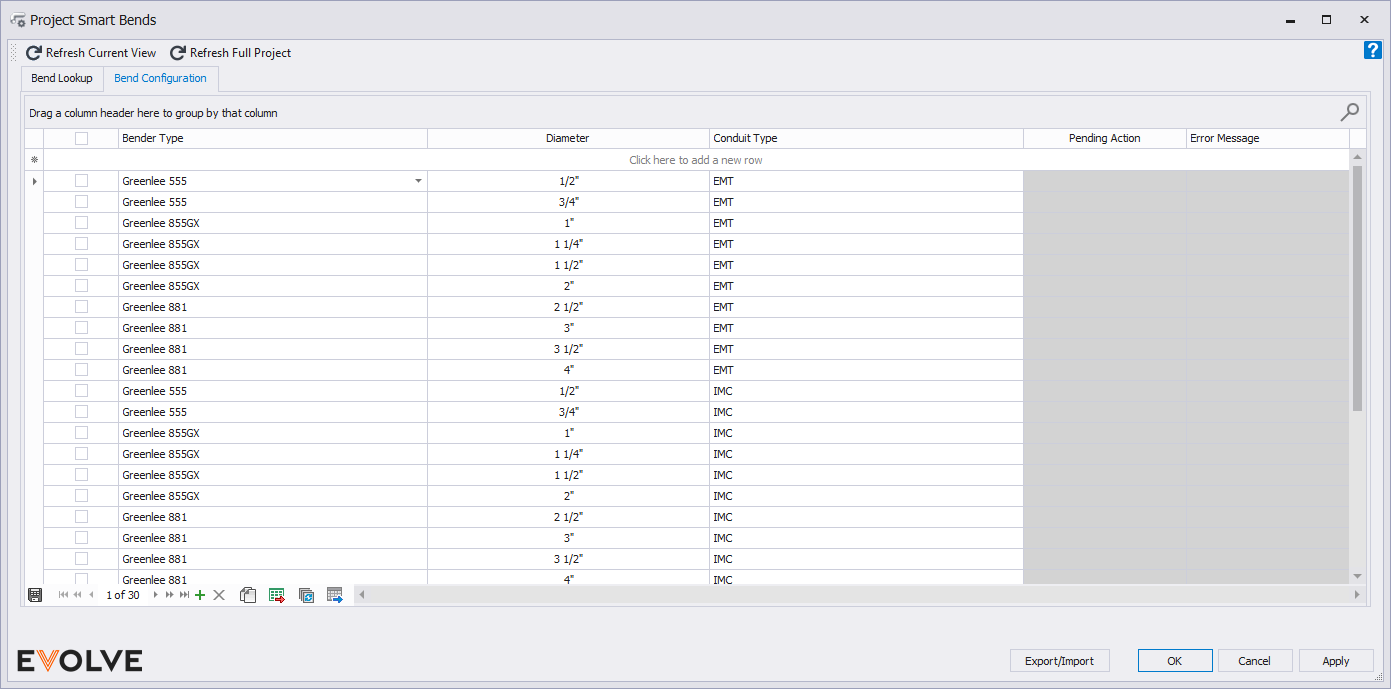
Task: Check the Greenlee 855GX 1" EMT row
Action: 81,223
